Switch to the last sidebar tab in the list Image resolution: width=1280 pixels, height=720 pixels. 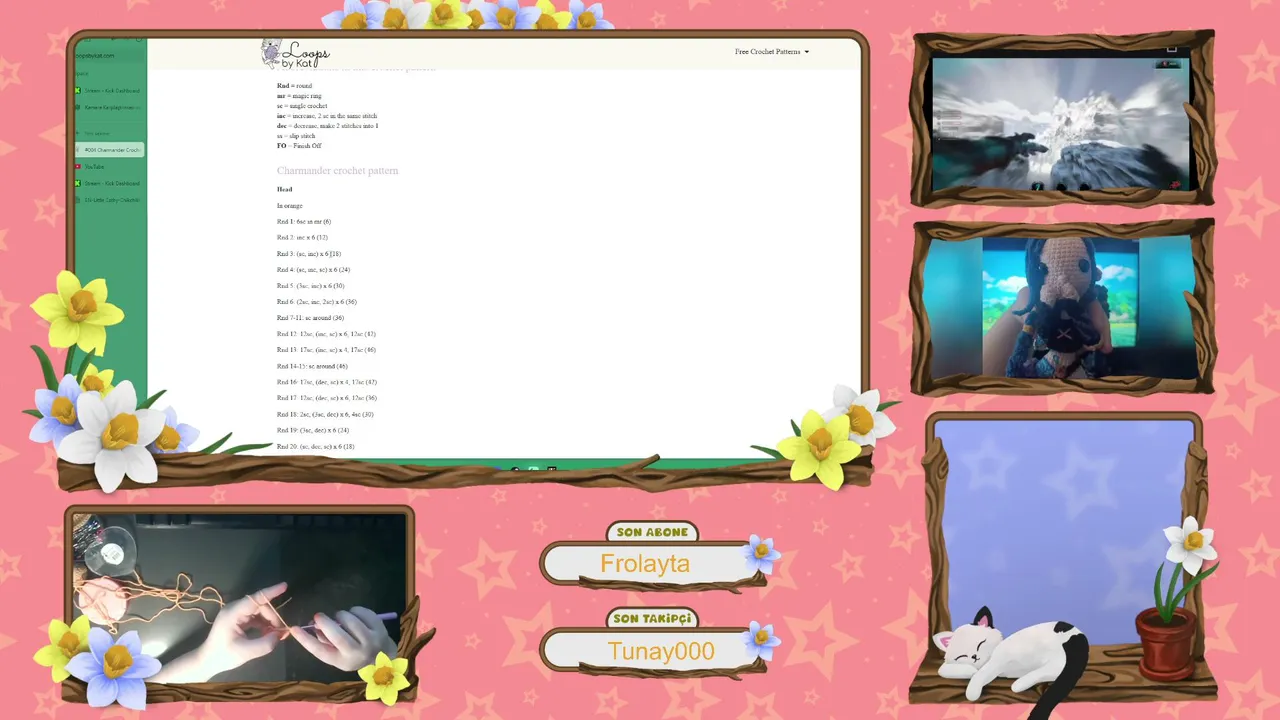(109, 200)
